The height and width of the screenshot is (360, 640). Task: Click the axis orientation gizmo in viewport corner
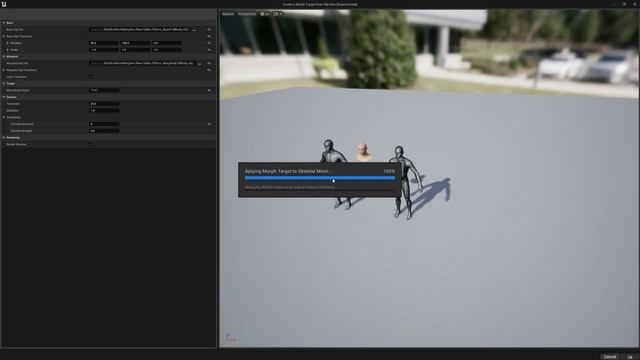pyautogui.click(x=231, y=337)
